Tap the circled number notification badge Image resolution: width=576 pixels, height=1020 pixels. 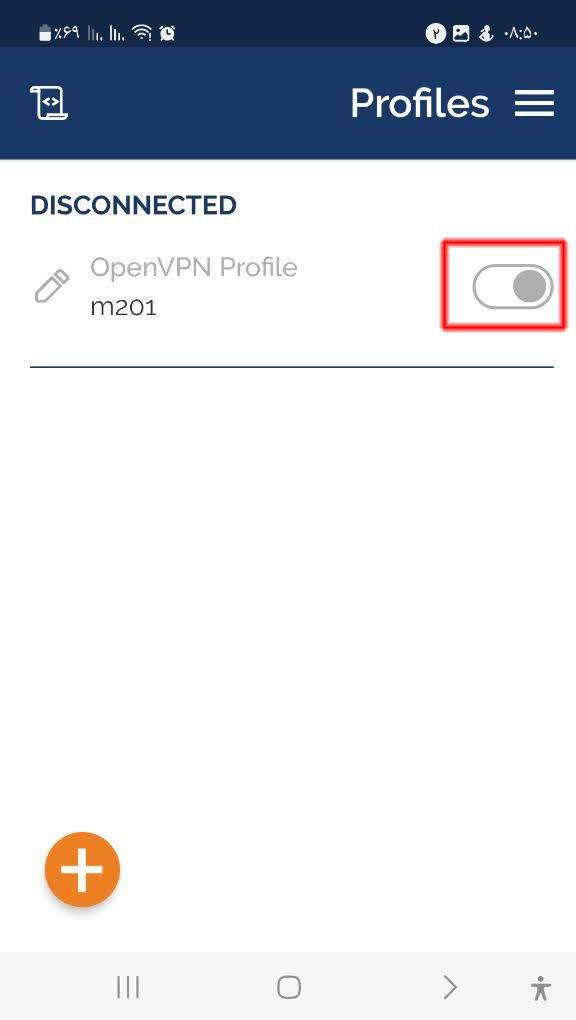pyautogui.click(x=436, y=33)
